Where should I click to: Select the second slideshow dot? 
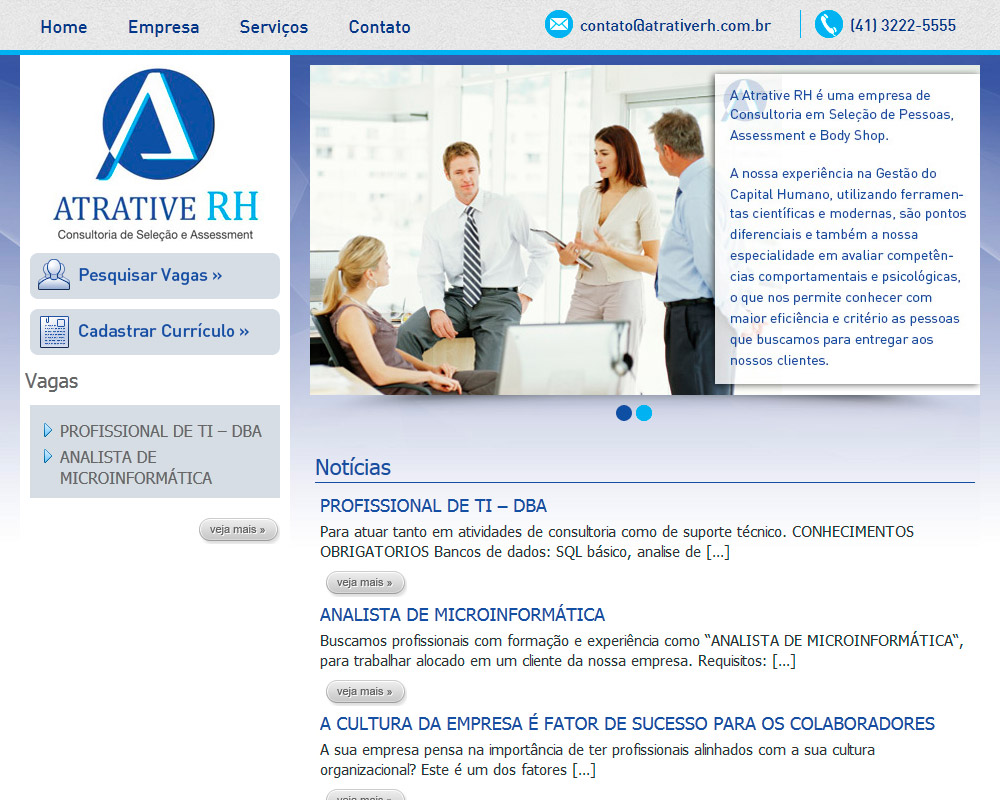point(644,413)
